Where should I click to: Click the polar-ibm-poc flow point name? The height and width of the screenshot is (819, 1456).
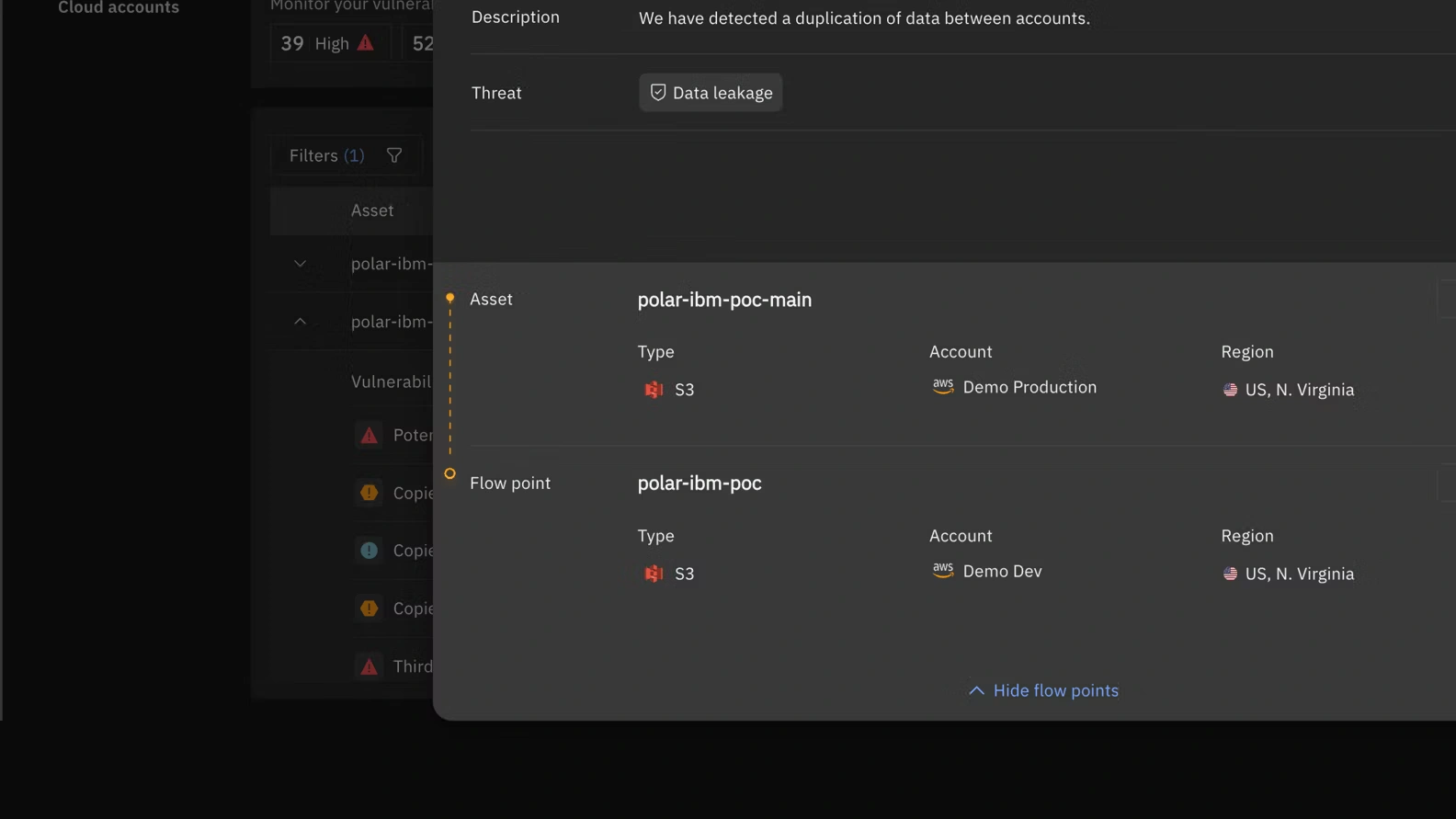[x=700, y=483]
